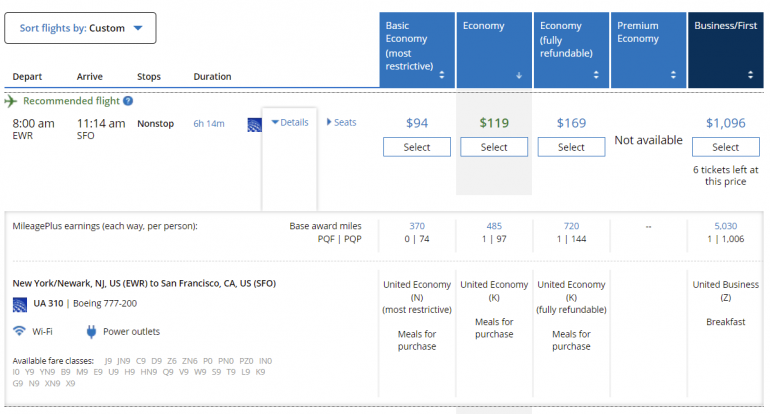Click the Wi-Fi amenity icon

coord(19,331)
